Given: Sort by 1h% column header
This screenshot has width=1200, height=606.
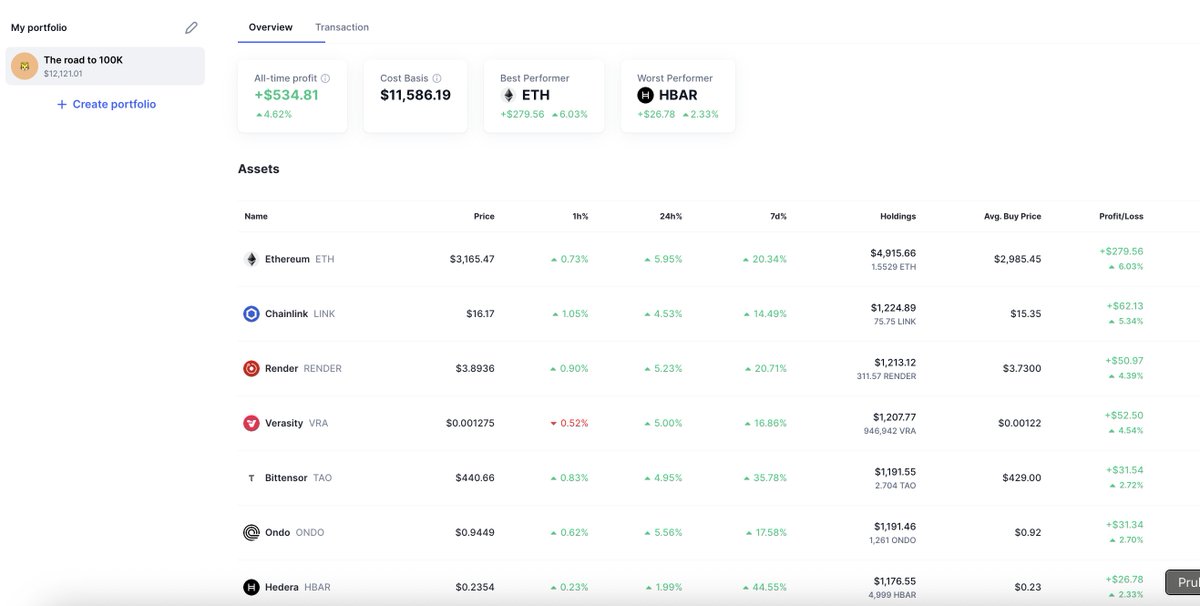Looking at the screenshot, I should point(579,216).
